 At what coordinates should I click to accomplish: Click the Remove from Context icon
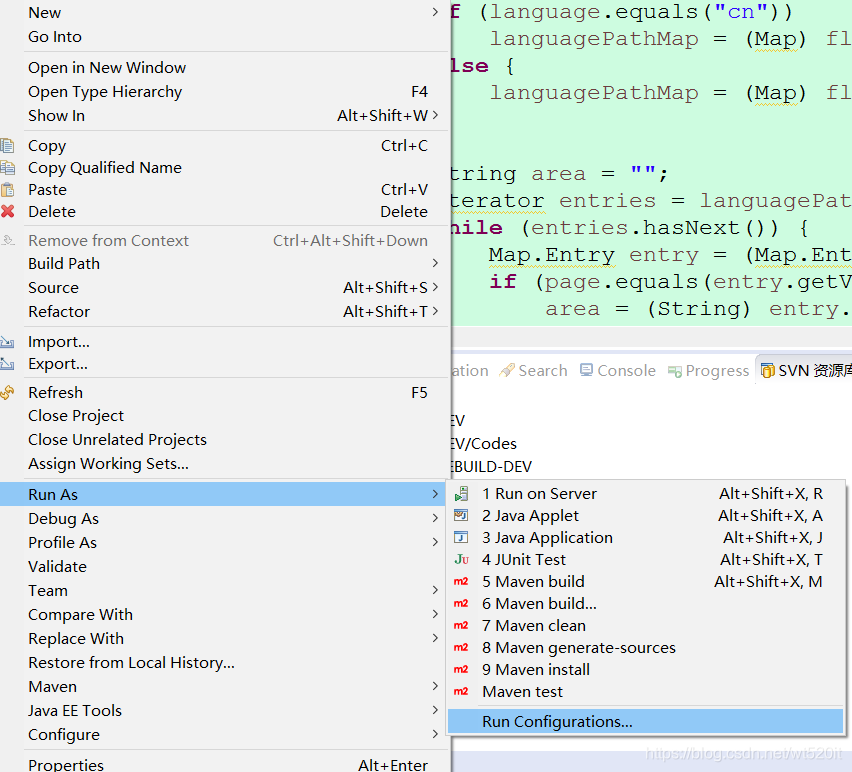7,240
